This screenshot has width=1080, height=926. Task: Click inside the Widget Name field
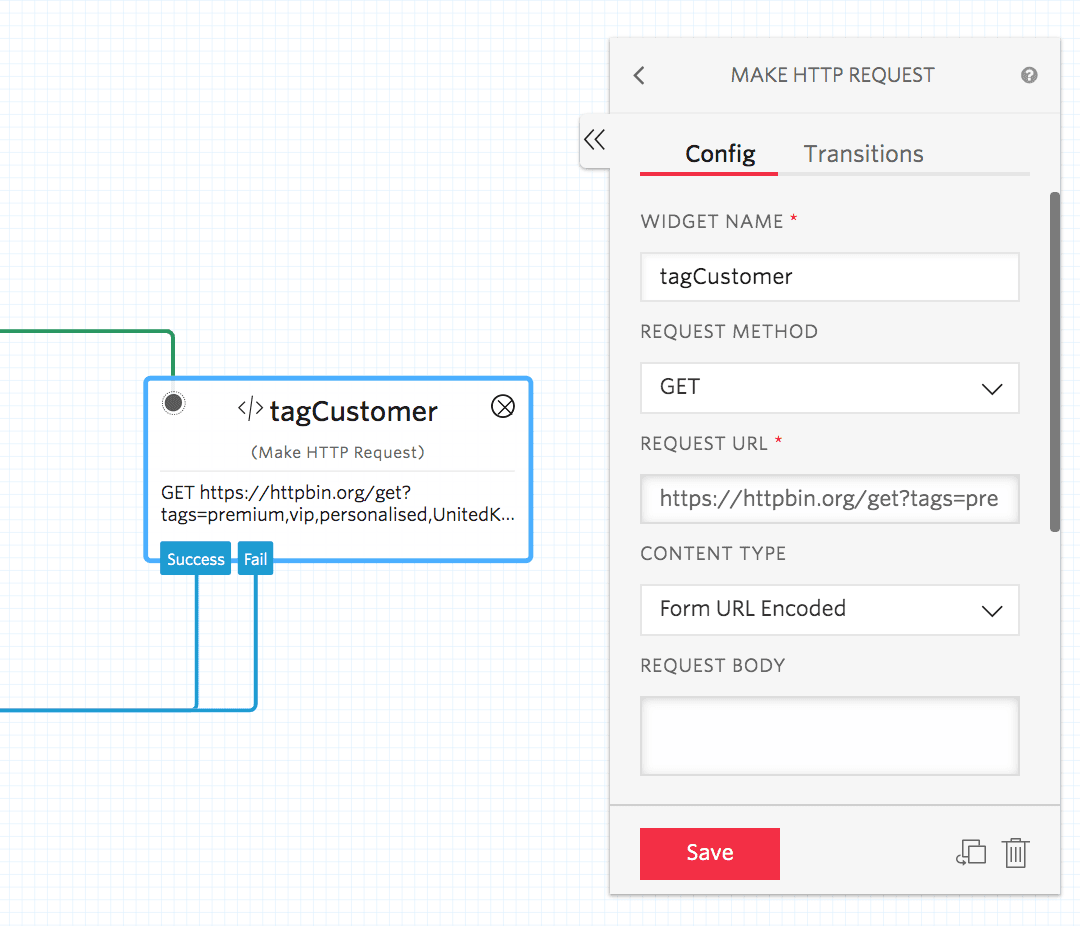(829, 277)
